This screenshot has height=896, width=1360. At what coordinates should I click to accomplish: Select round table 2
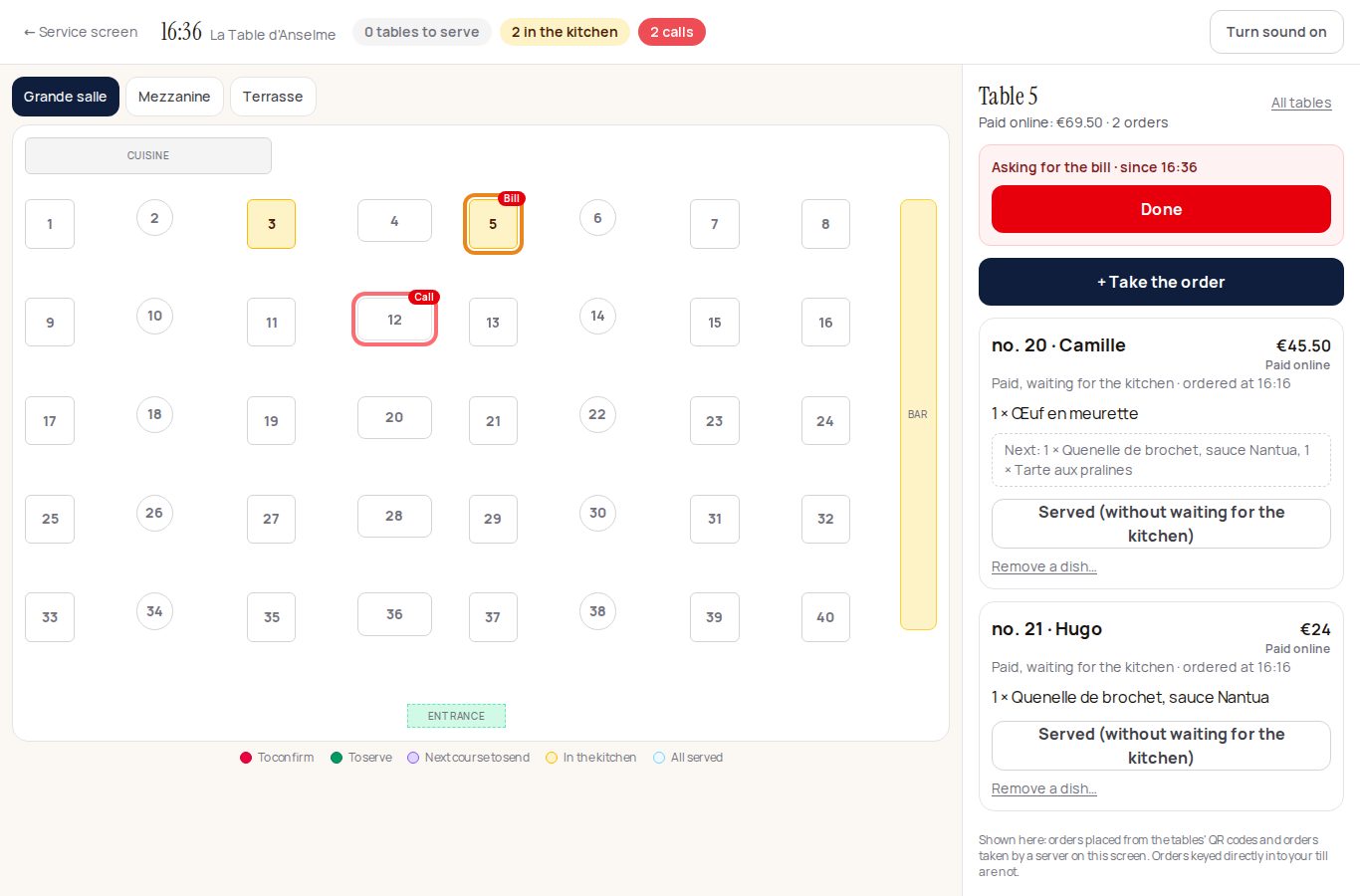coord(154,218)
